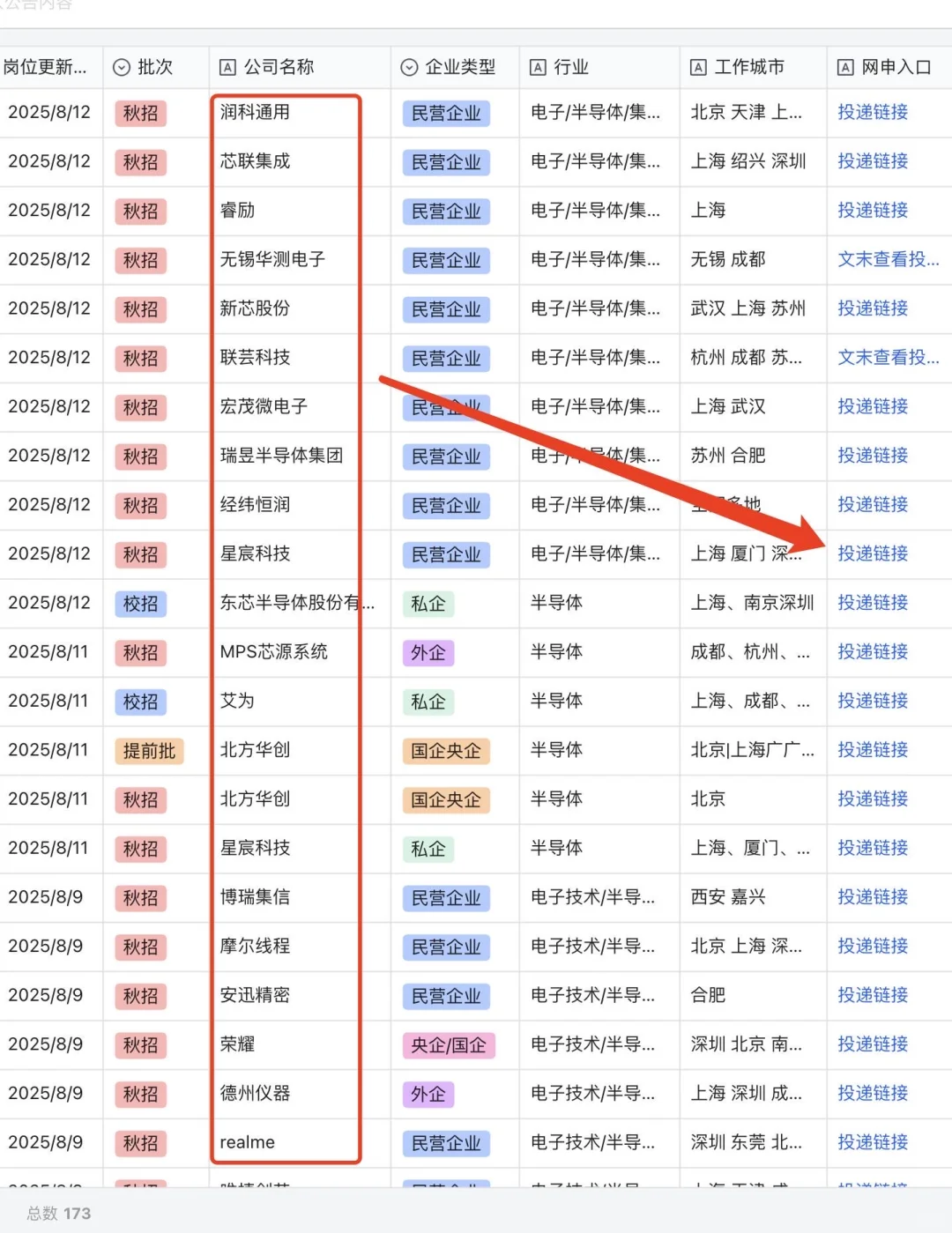Select company cell 润科通用
Screen dimensions: 952x1233
[x=300, y=112]
